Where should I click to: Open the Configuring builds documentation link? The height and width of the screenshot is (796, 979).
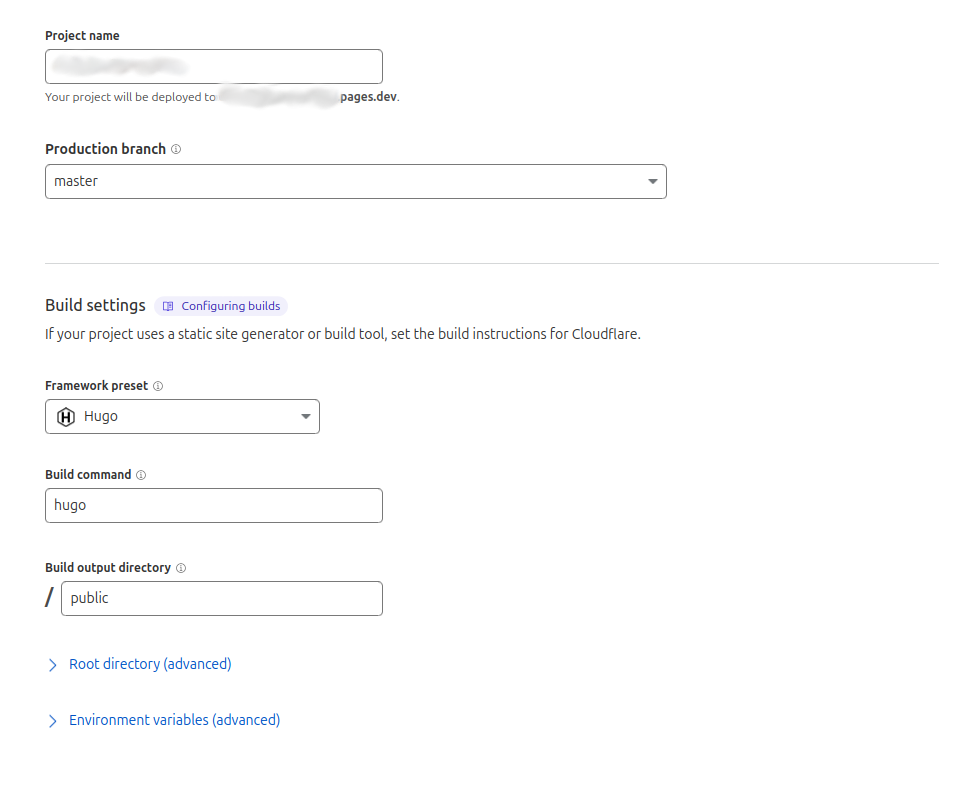(230, 306)
